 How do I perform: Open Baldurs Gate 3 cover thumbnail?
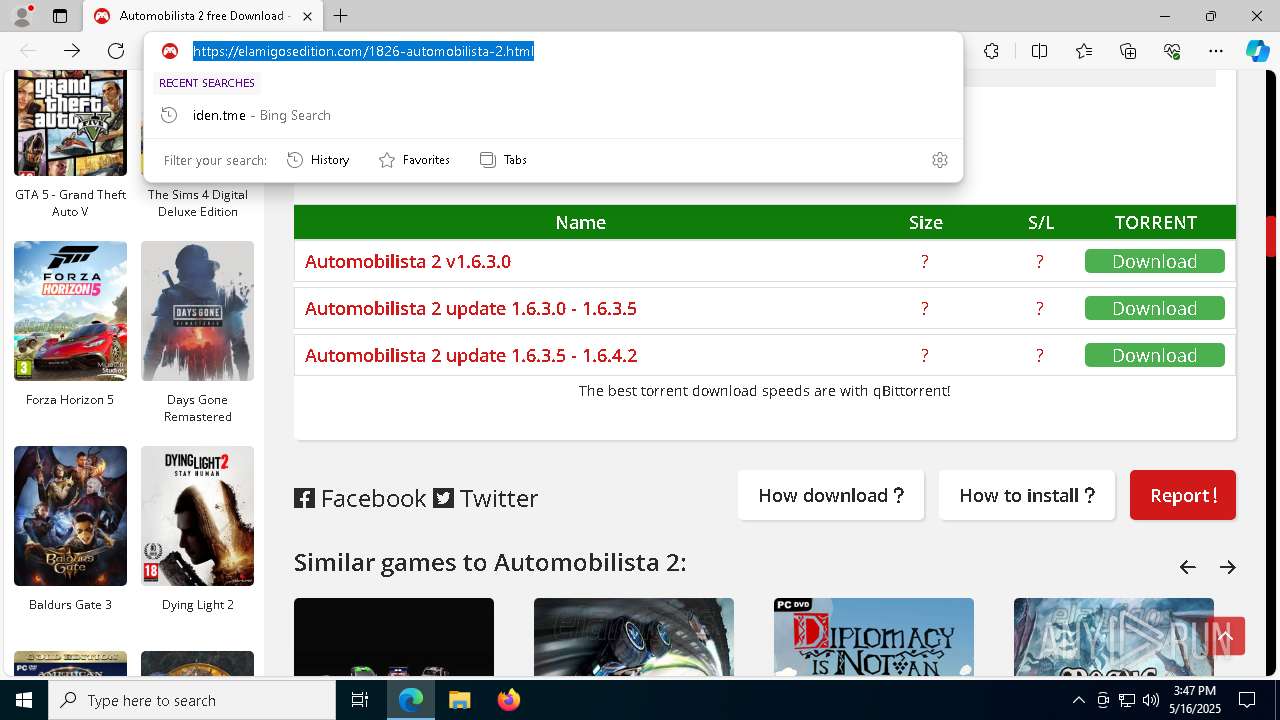click(x=70, y=516)
